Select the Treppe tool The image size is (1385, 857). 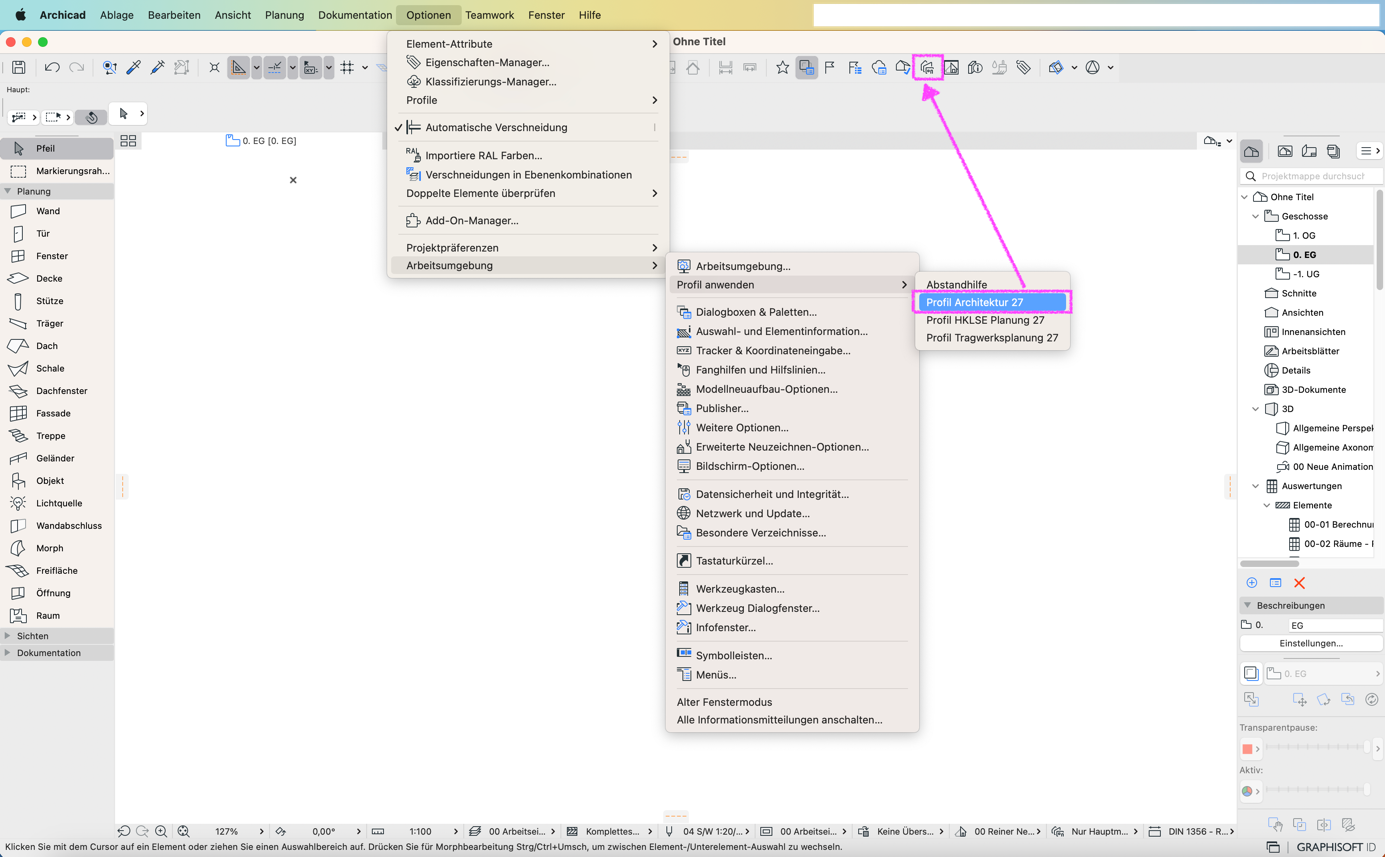(57, 436)
